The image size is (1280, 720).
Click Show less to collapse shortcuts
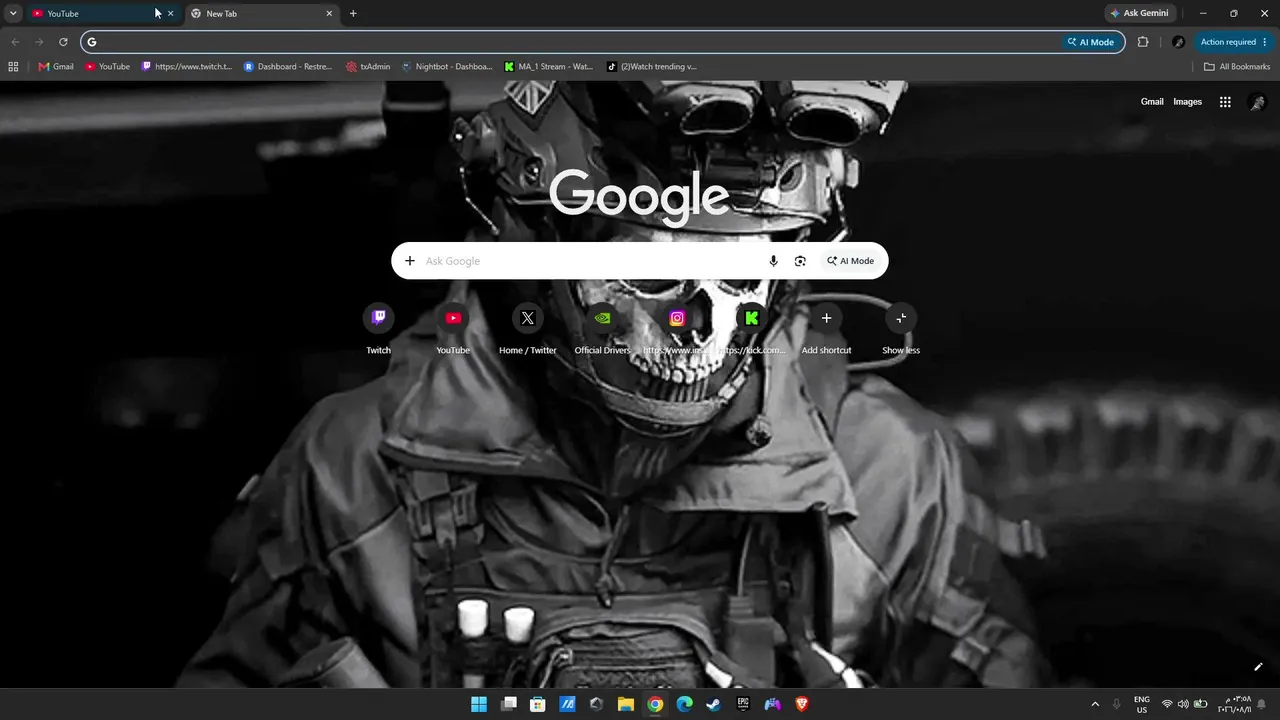pyautogui.click(x=901, y=330)
